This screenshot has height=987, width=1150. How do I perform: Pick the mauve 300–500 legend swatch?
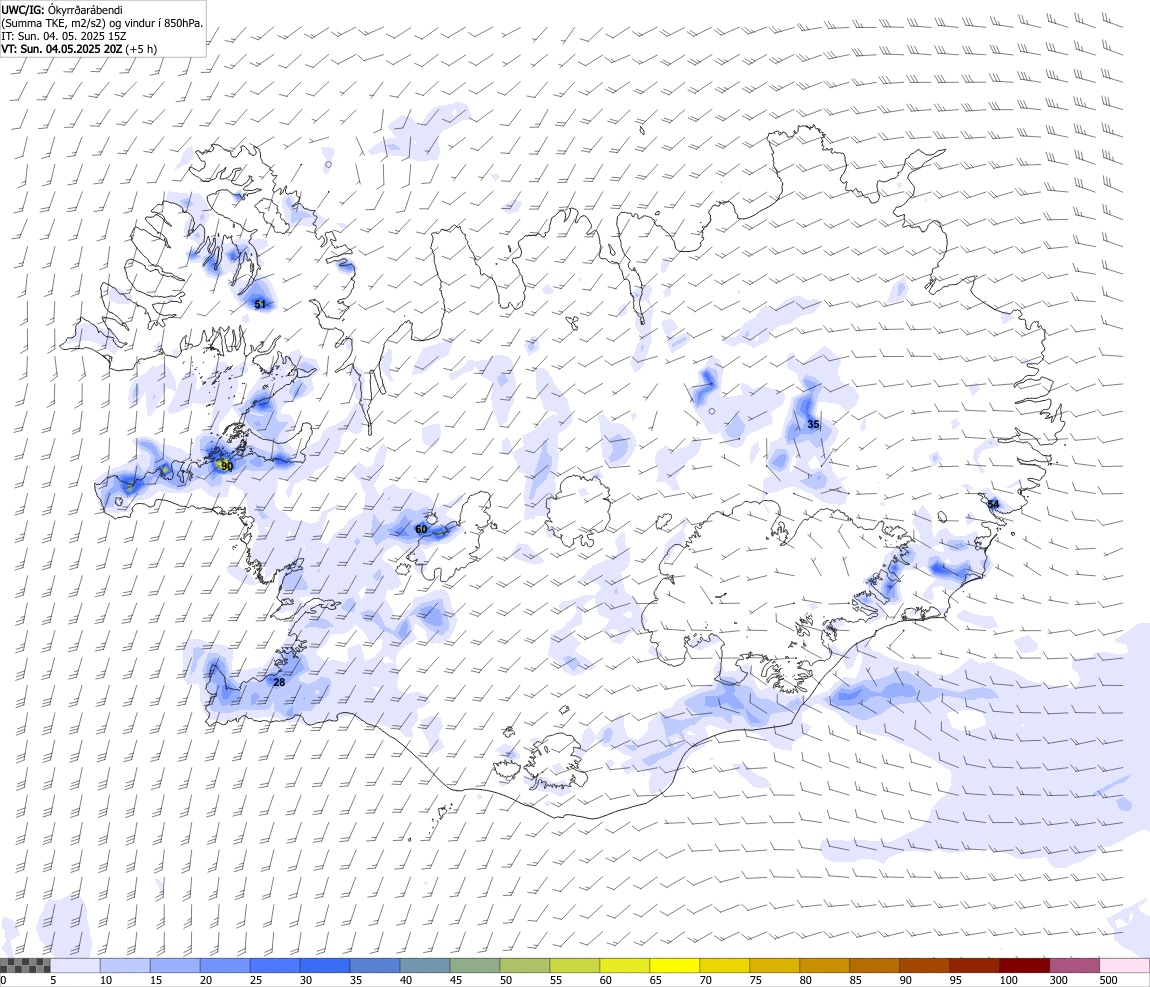(1074, 965)
